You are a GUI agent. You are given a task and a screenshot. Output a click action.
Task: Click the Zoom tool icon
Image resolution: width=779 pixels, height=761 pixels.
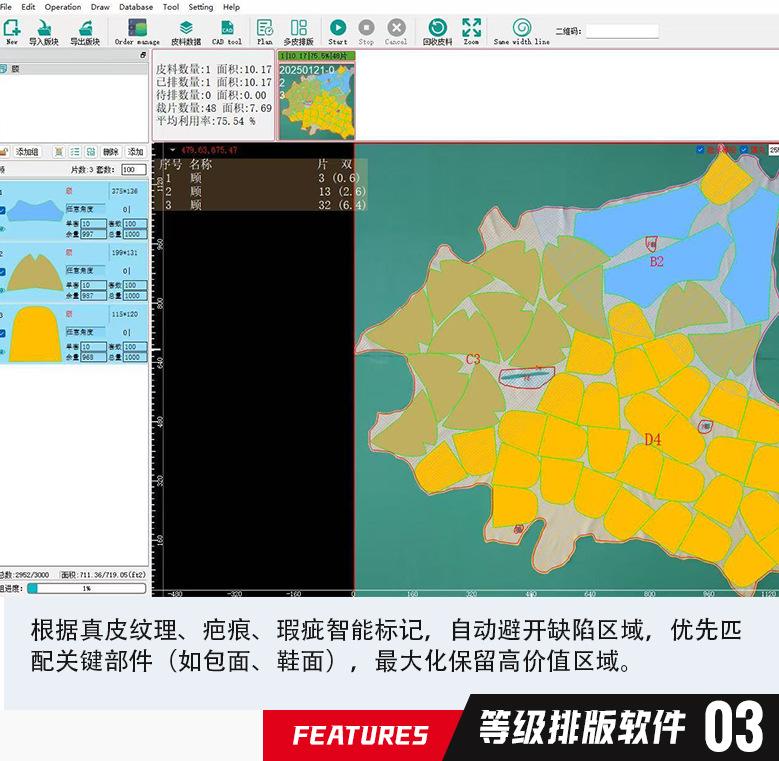[471, 29]
